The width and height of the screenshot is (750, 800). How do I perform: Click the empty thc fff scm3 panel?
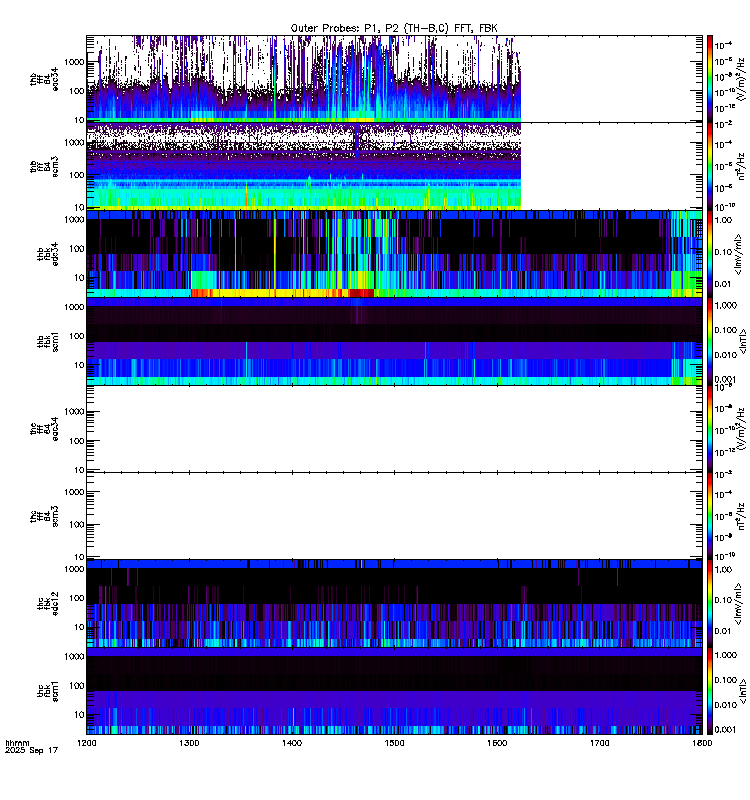click(x=394, y=516)
